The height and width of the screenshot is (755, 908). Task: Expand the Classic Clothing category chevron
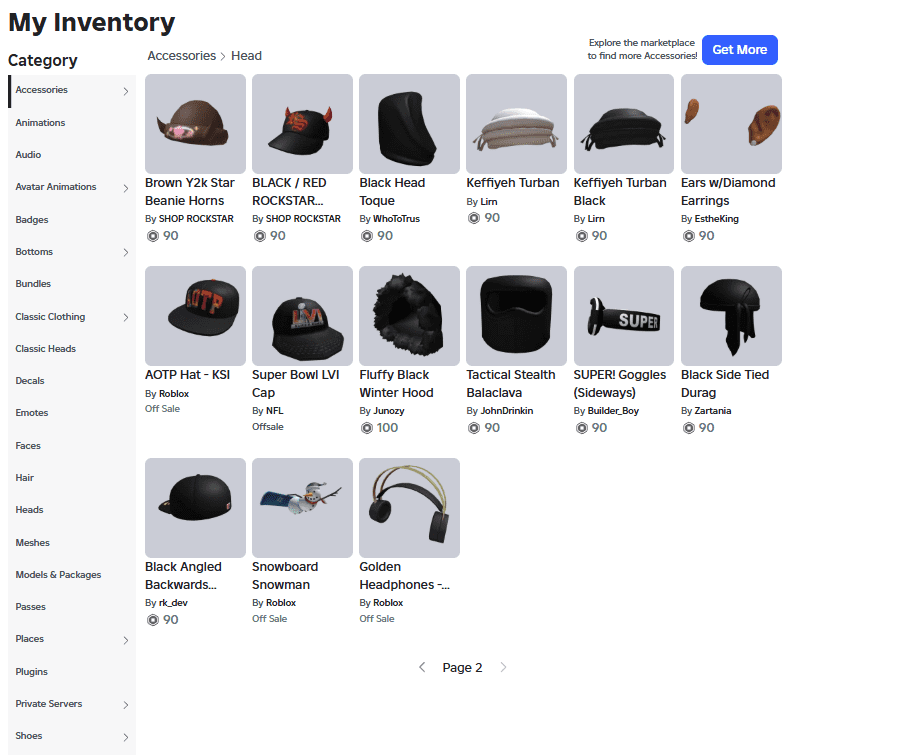[126, 318]
